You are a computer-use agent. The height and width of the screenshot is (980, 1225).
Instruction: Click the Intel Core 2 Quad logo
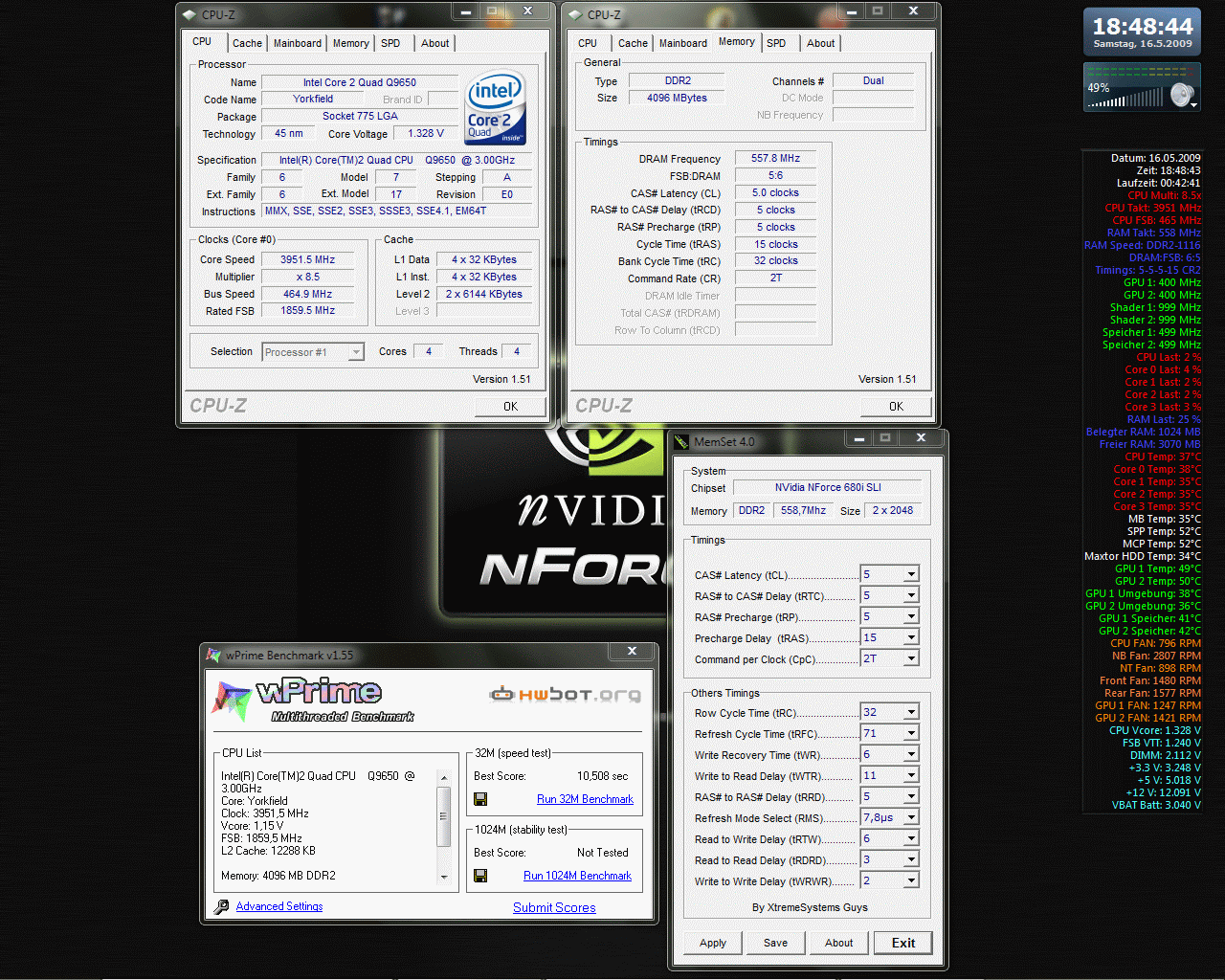click(x=496, y=108)
